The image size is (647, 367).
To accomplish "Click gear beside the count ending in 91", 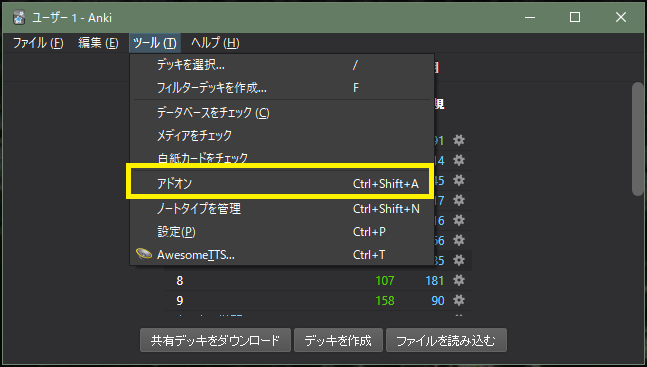I will pos(459,140).
